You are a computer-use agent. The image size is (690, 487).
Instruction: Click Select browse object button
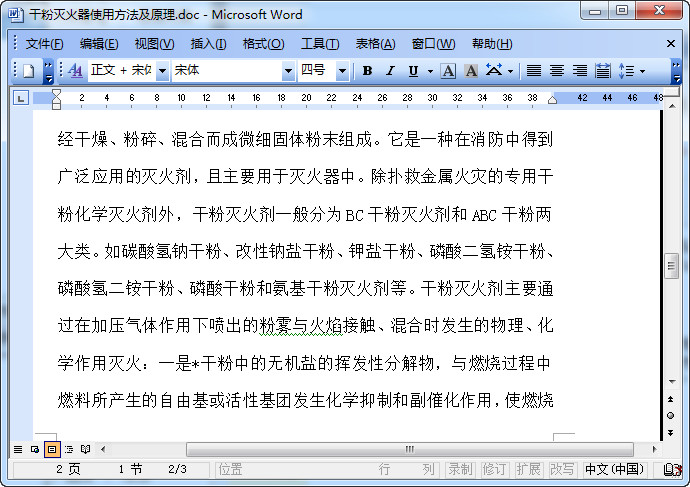(x=671, y=415)
